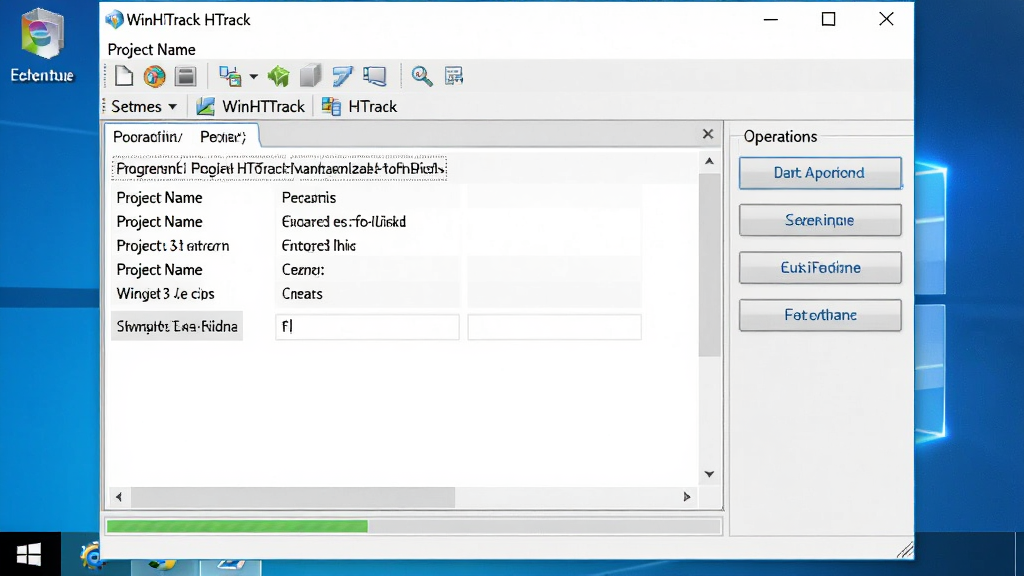Click the gray window box toolbar icon
The width and height of the screenshot is (1024, 576).
click(x=185, y=76)
